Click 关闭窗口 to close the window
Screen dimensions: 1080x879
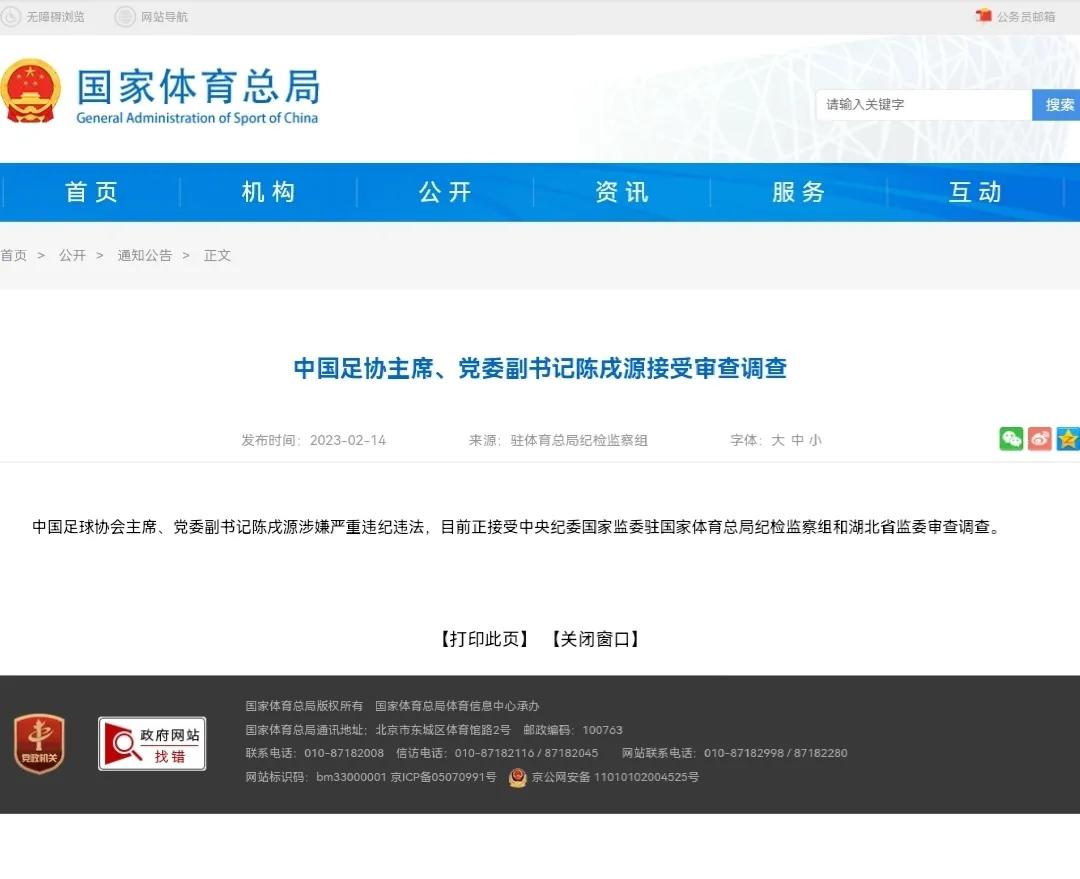[595, 639]
